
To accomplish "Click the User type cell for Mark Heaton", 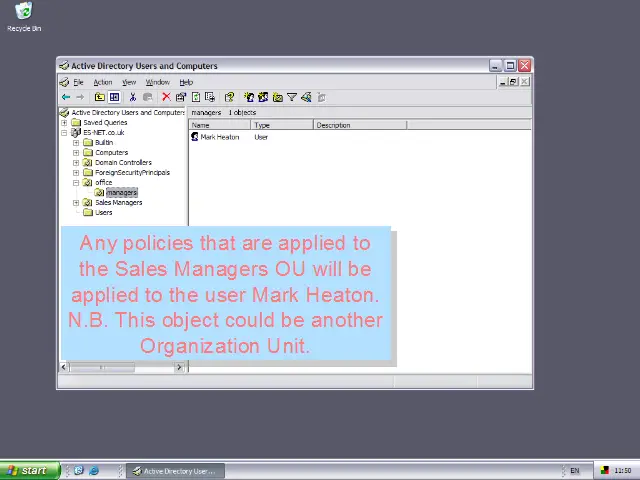I will 261,137.
